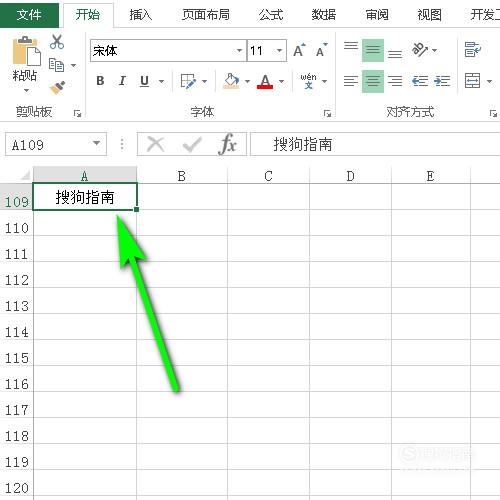Open the 文件 File tab
This screenshot has width=500, height=500.
pos(29,14)
